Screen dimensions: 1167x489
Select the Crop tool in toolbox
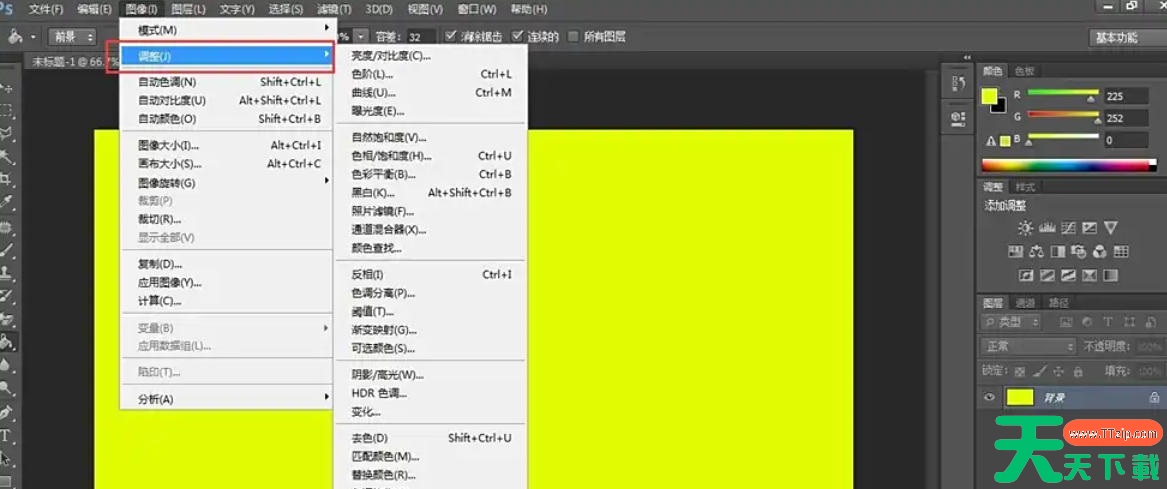coord(6,180)
